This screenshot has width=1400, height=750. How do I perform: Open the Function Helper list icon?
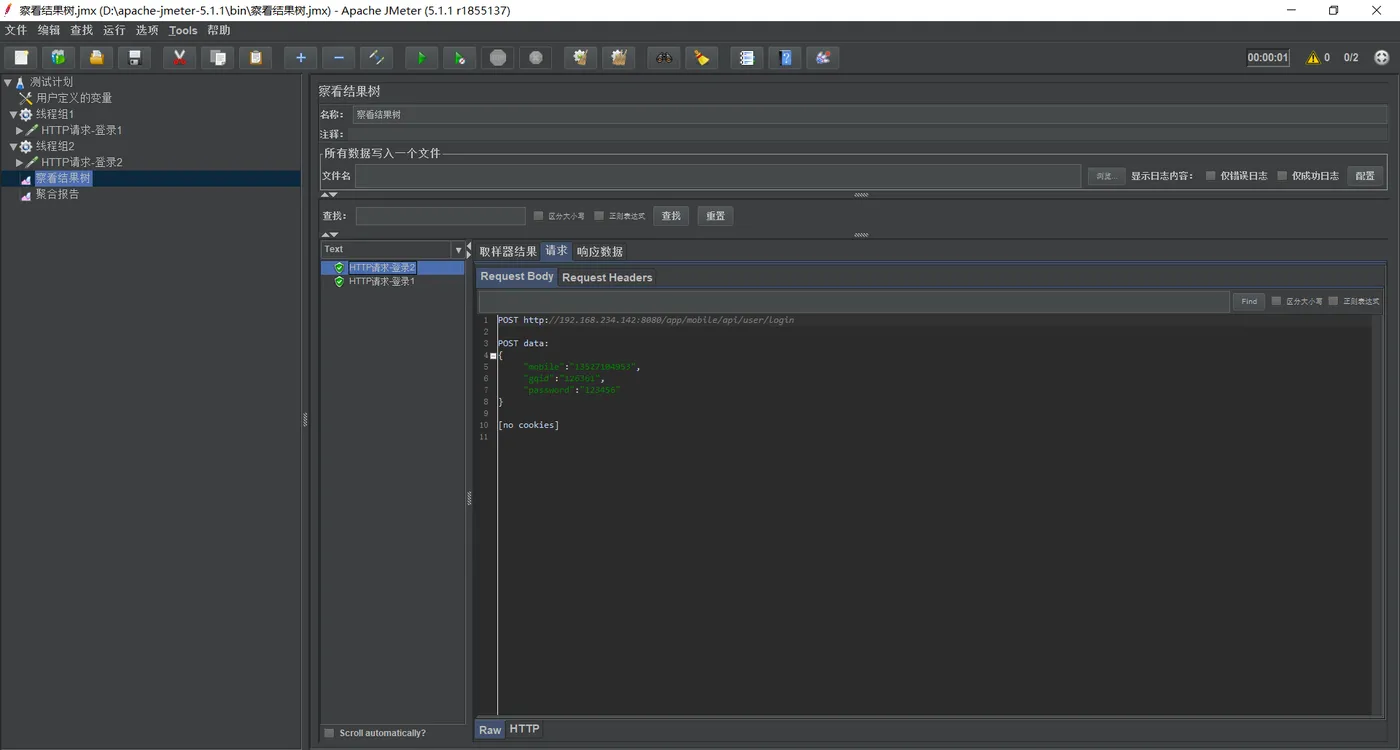tap(746, 57)
